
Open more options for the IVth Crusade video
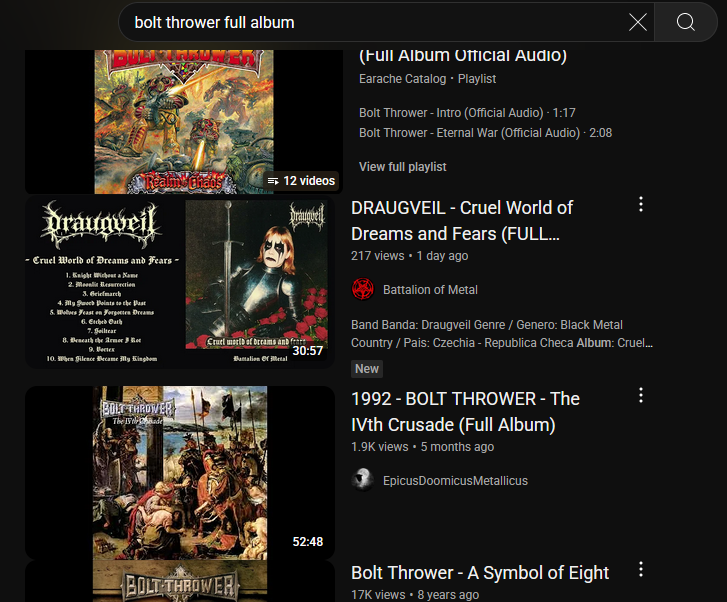coord(641,395)
